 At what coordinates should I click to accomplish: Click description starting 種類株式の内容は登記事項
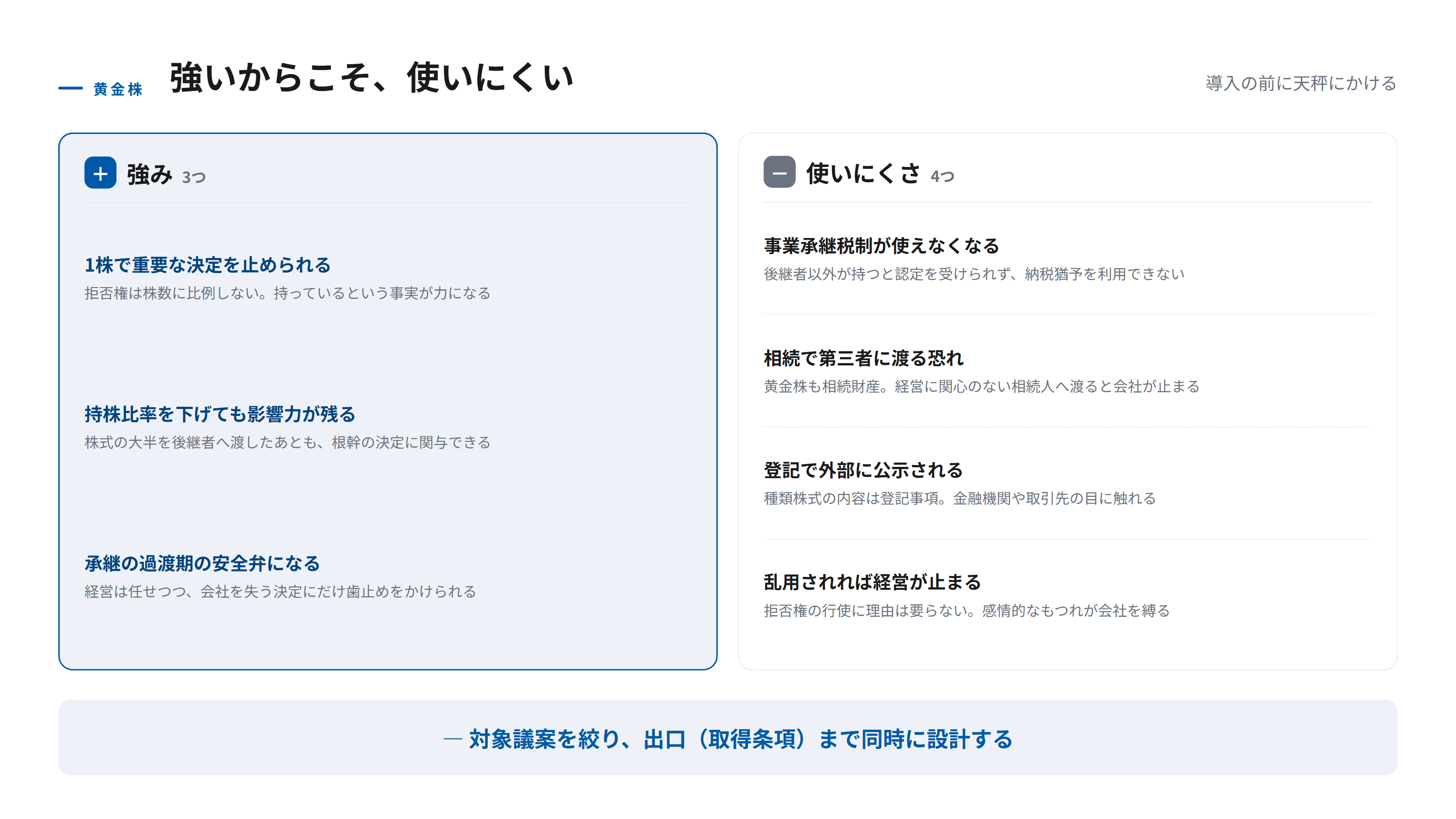point(960,498)
